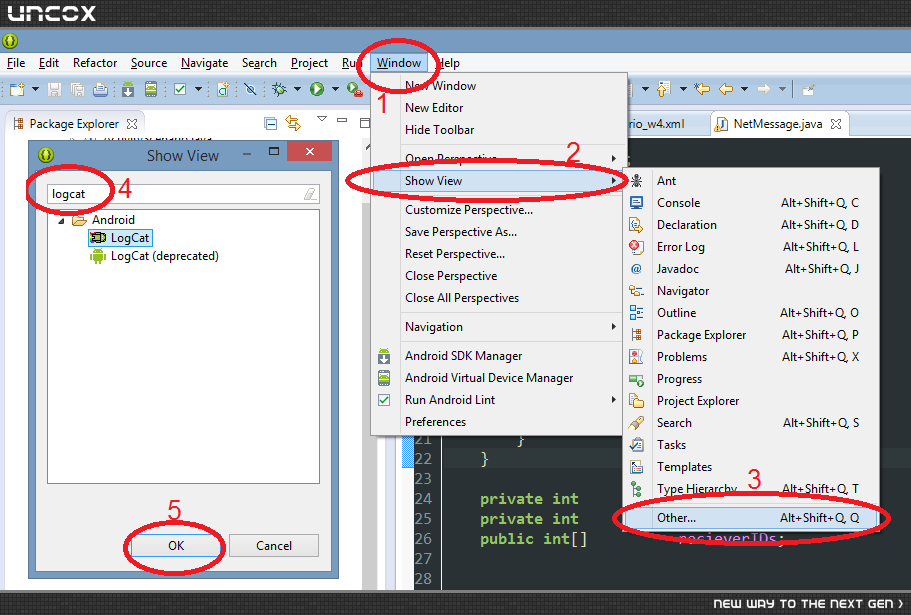
Task: Open the Search menu
Action: coord(259,63)
